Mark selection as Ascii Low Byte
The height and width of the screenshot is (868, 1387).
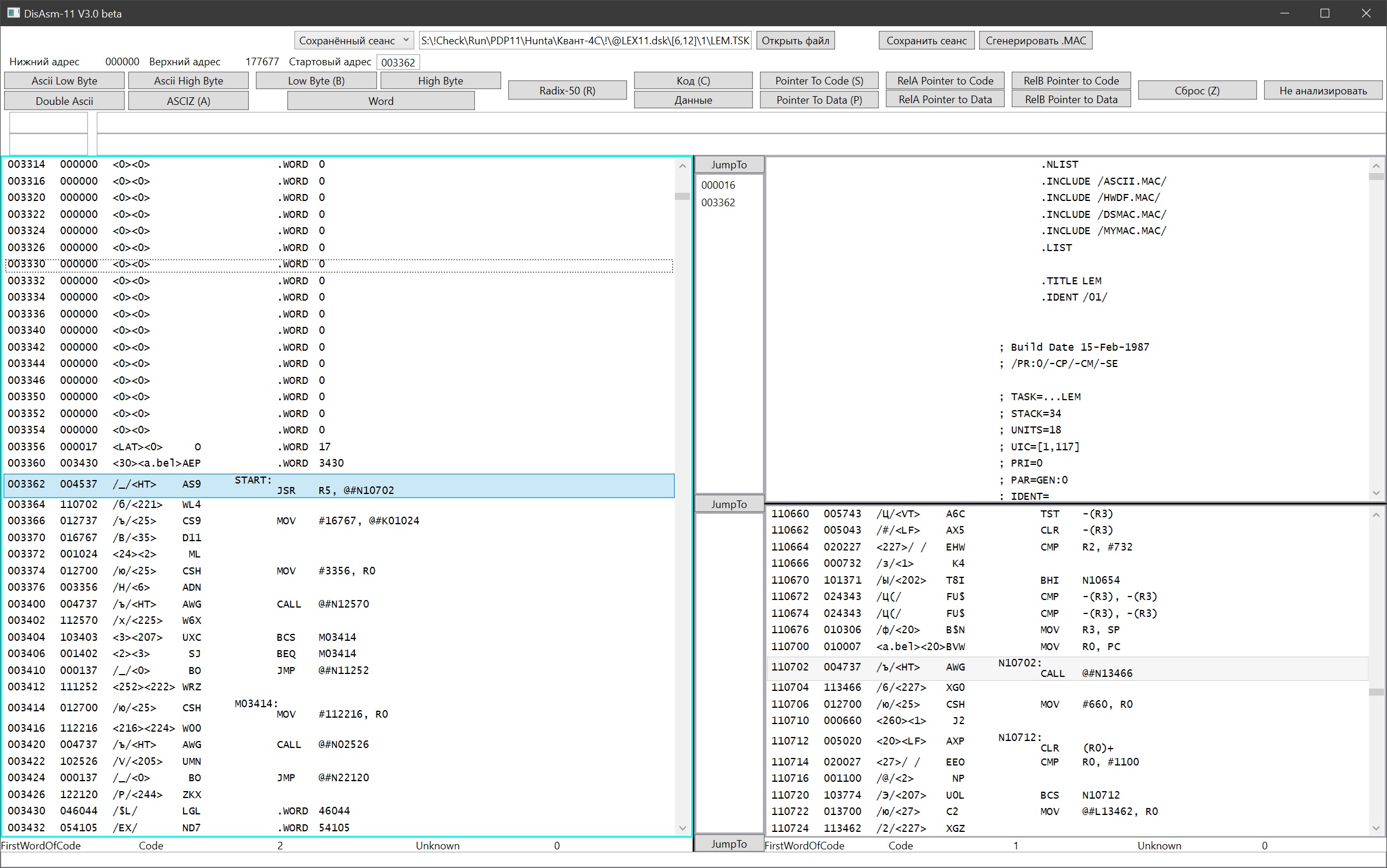pos(64,80)
